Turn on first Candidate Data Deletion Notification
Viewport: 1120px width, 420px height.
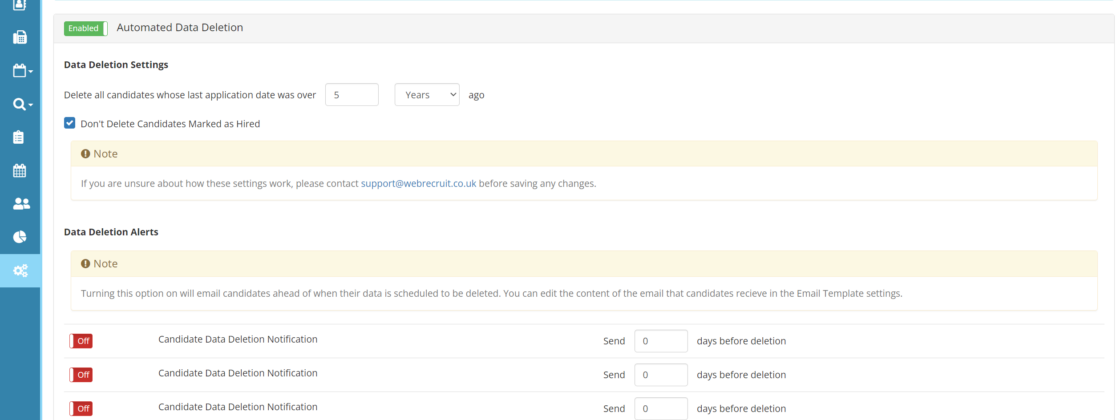81,341
